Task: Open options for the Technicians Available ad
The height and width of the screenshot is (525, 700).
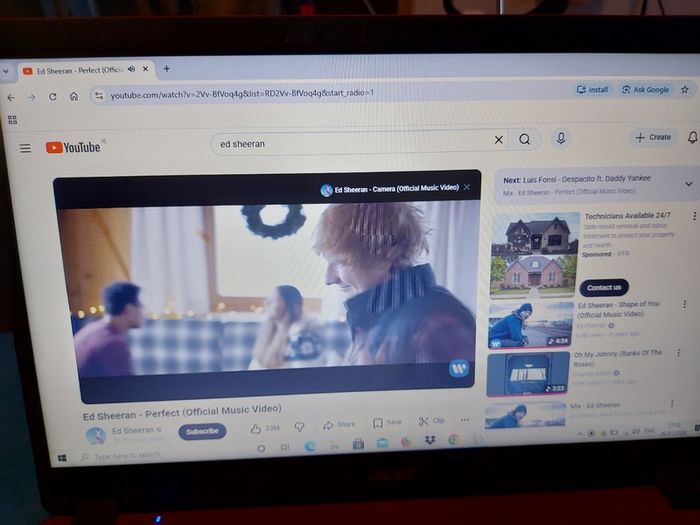Action: click(x=694, y=216)
